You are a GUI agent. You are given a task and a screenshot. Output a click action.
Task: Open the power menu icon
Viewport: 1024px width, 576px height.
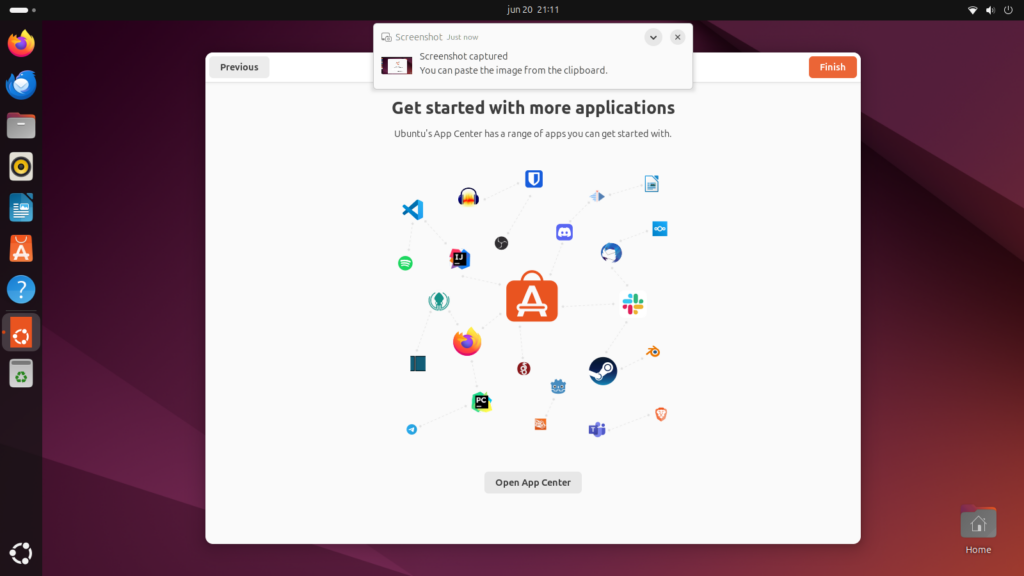click(1008, 10)
